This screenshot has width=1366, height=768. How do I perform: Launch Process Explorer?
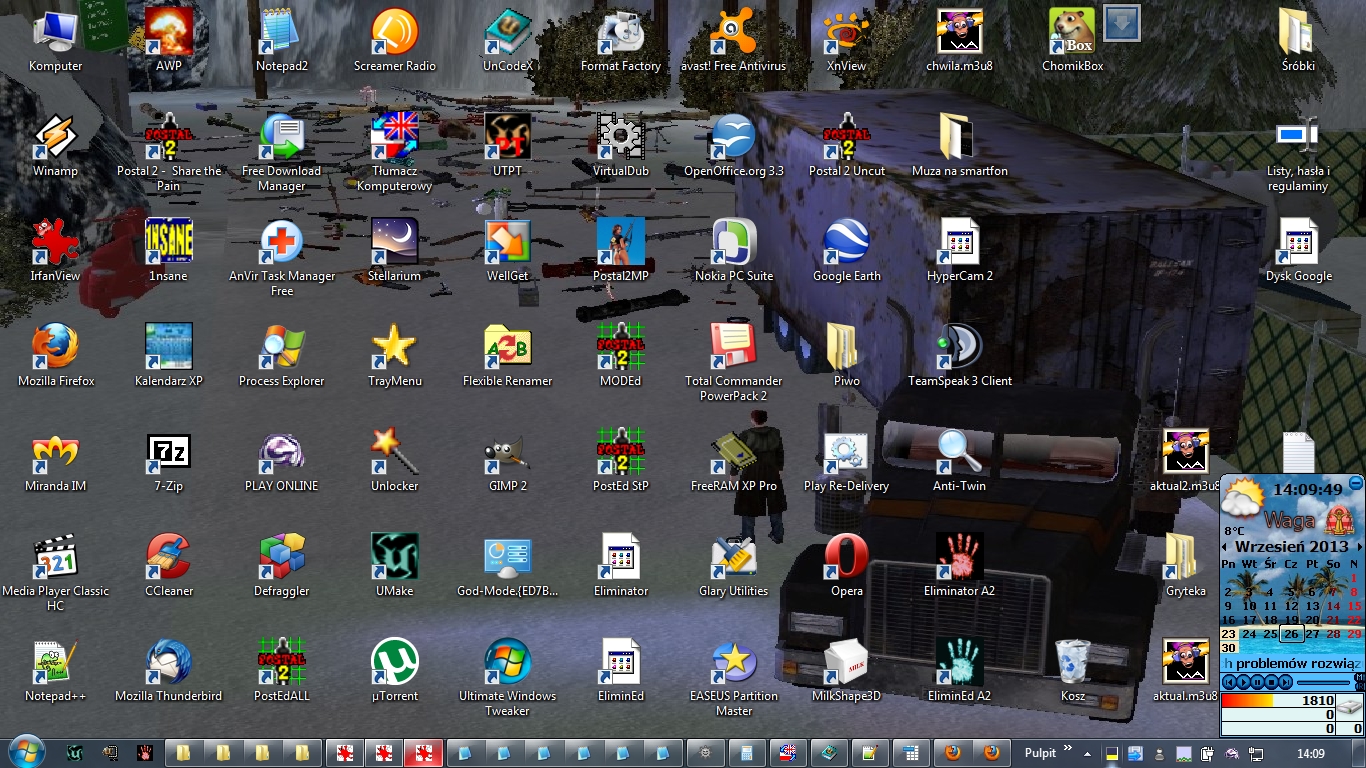click(281, 355)
